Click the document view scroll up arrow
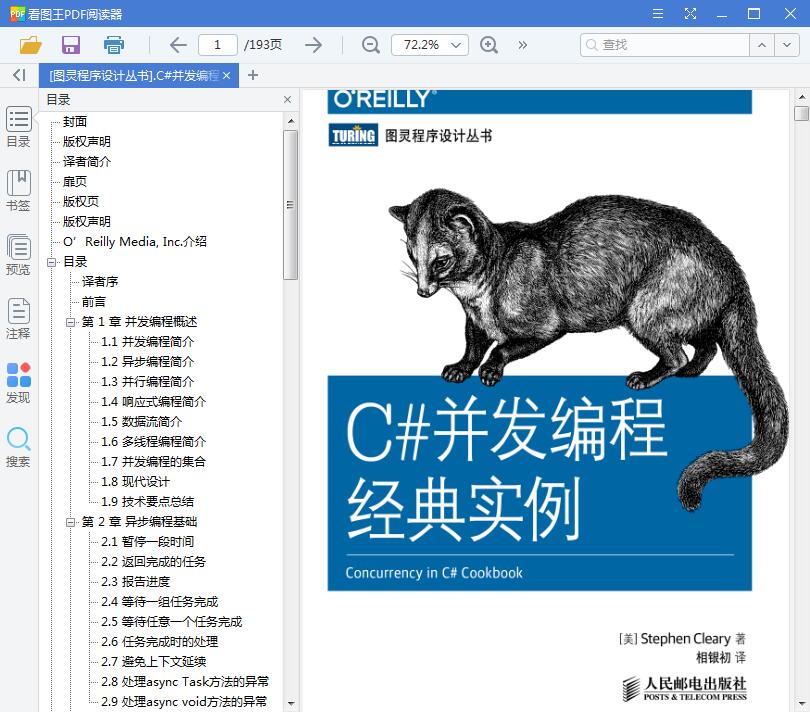810x712 pixels. pos(801,97)
